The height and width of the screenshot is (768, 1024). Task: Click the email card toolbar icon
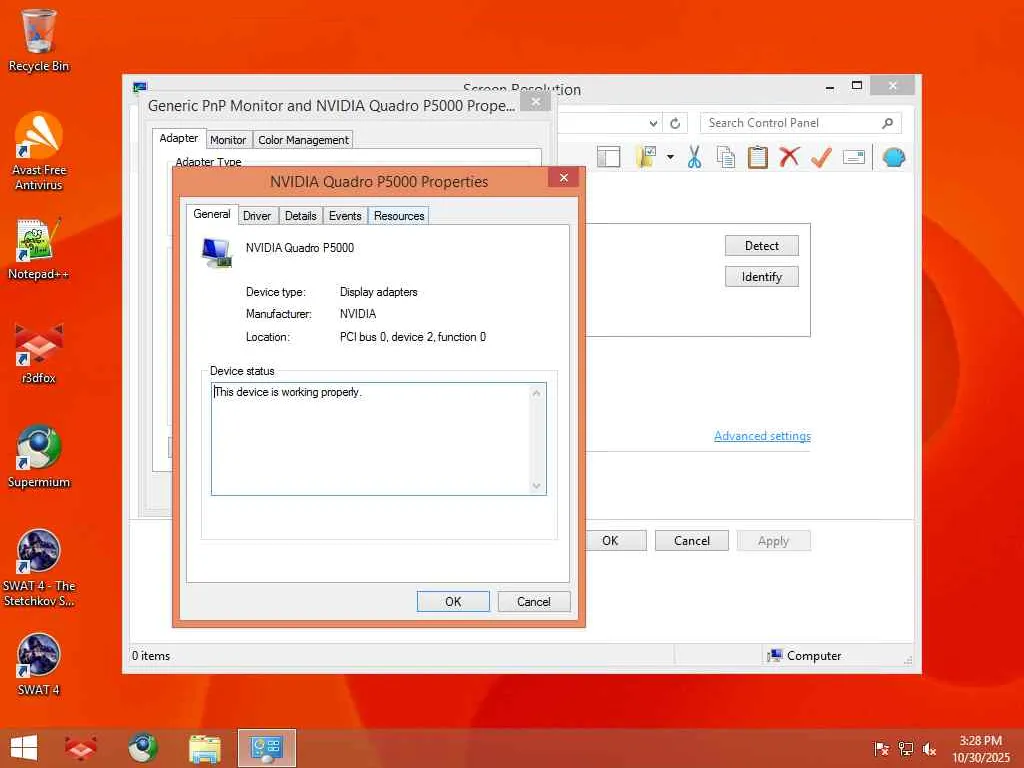click(854, 157)
